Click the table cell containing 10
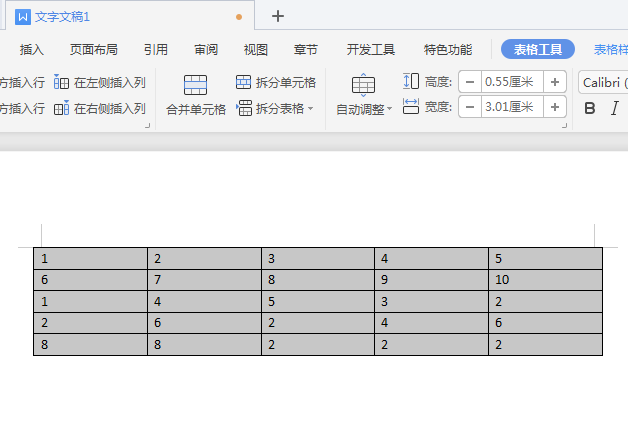The width and height of the screenshot is (628, 431). (545, 280)
